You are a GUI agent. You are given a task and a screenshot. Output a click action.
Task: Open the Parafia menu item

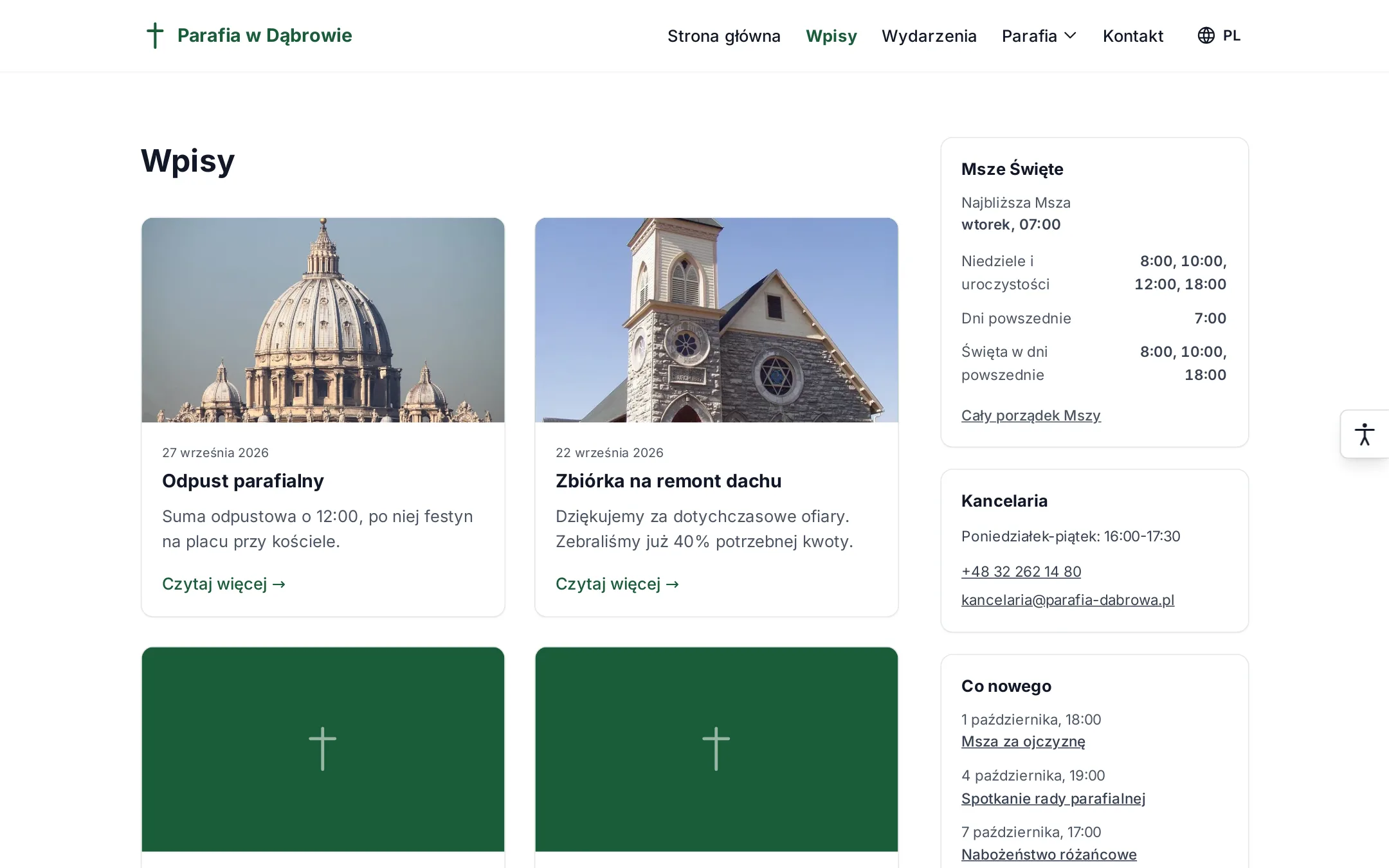[1030, 36]
